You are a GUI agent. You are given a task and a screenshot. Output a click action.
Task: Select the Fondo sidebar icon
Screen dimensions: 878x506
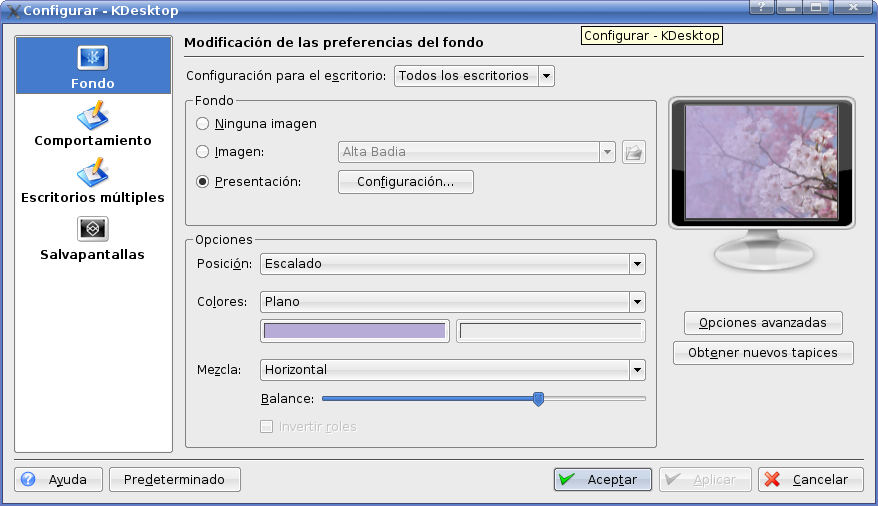pyautogui.click(x=93, y=58)
